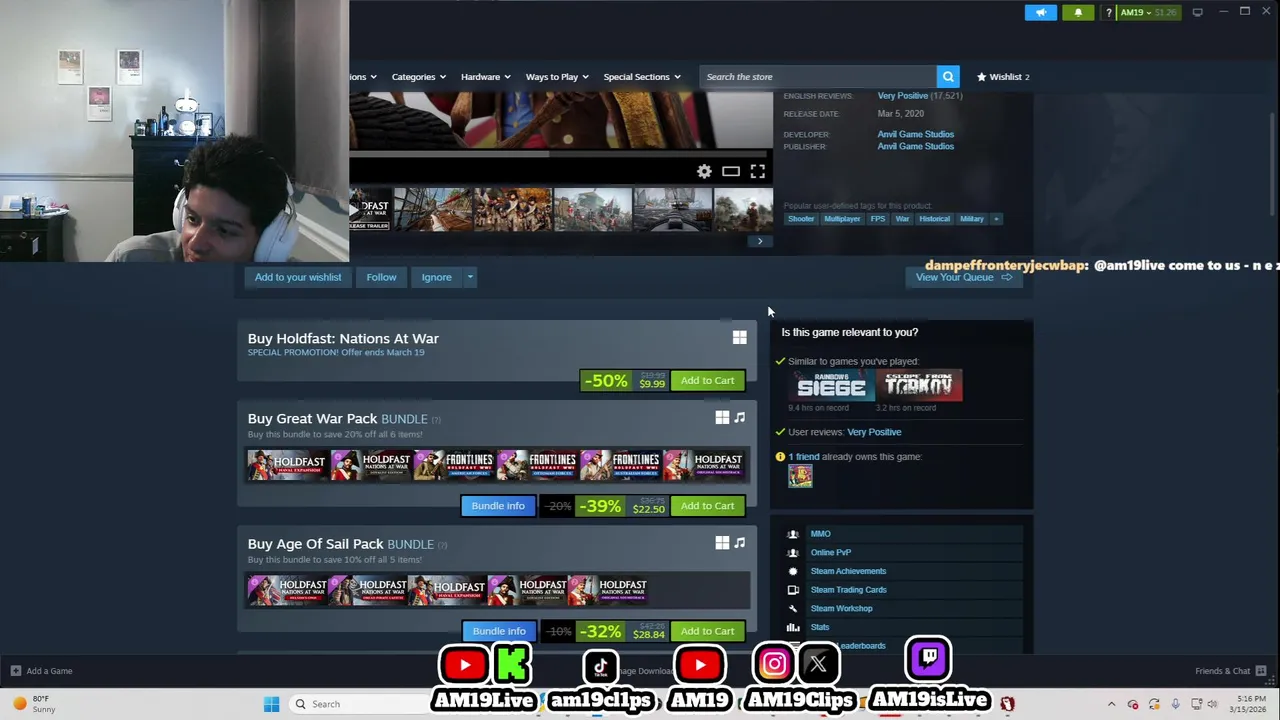Ignore this game

click(436, 277)
